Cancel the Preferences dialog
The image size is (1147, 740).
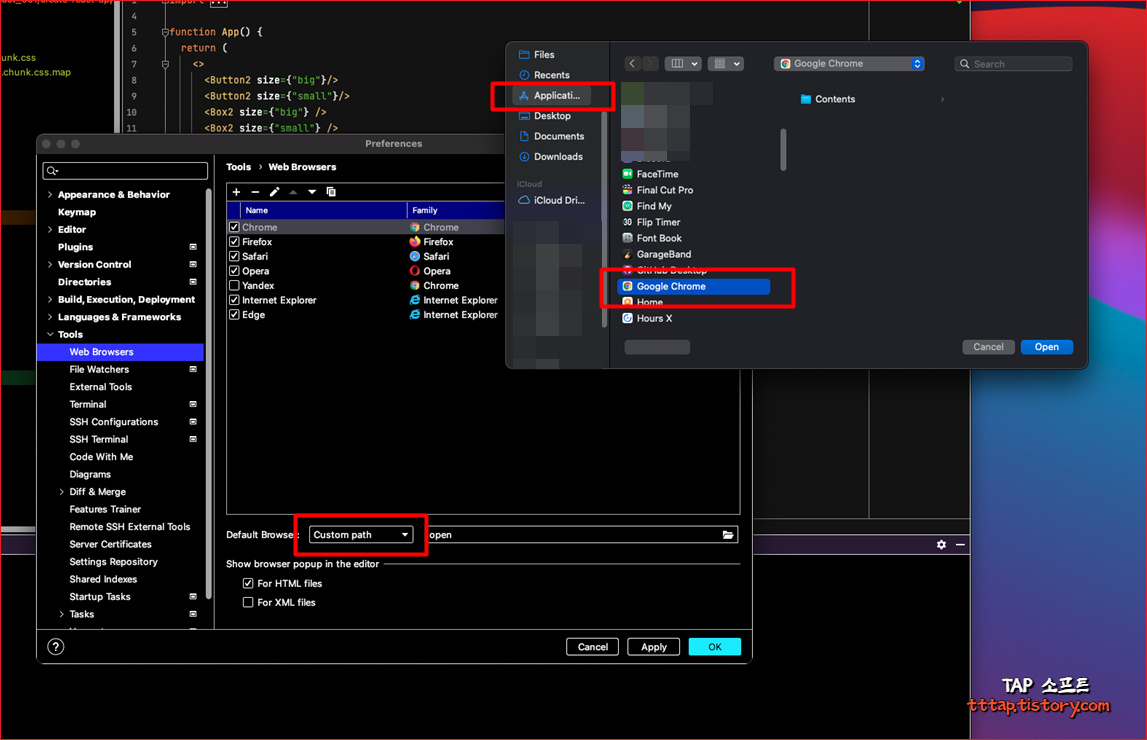[x=593, y=646]
